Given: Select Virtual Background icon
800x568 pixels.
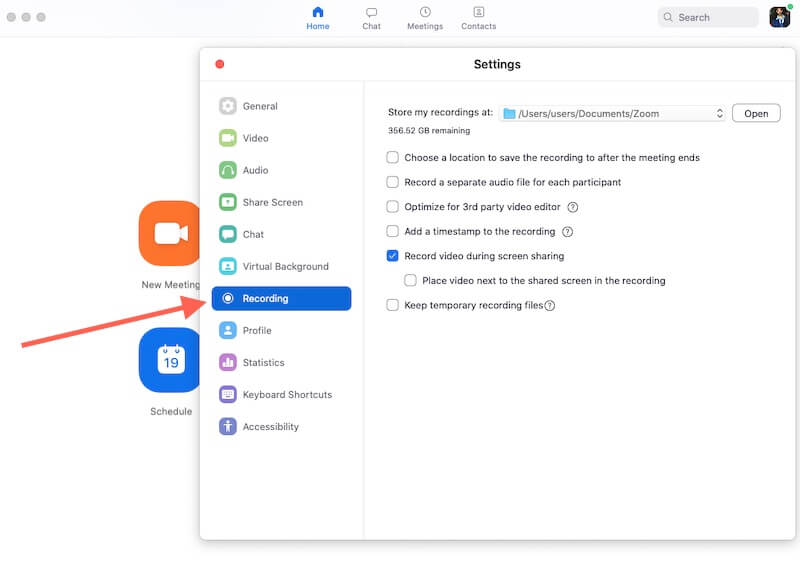Looking at the screenshot, I should pyautogui.click(x=228, y=266).
